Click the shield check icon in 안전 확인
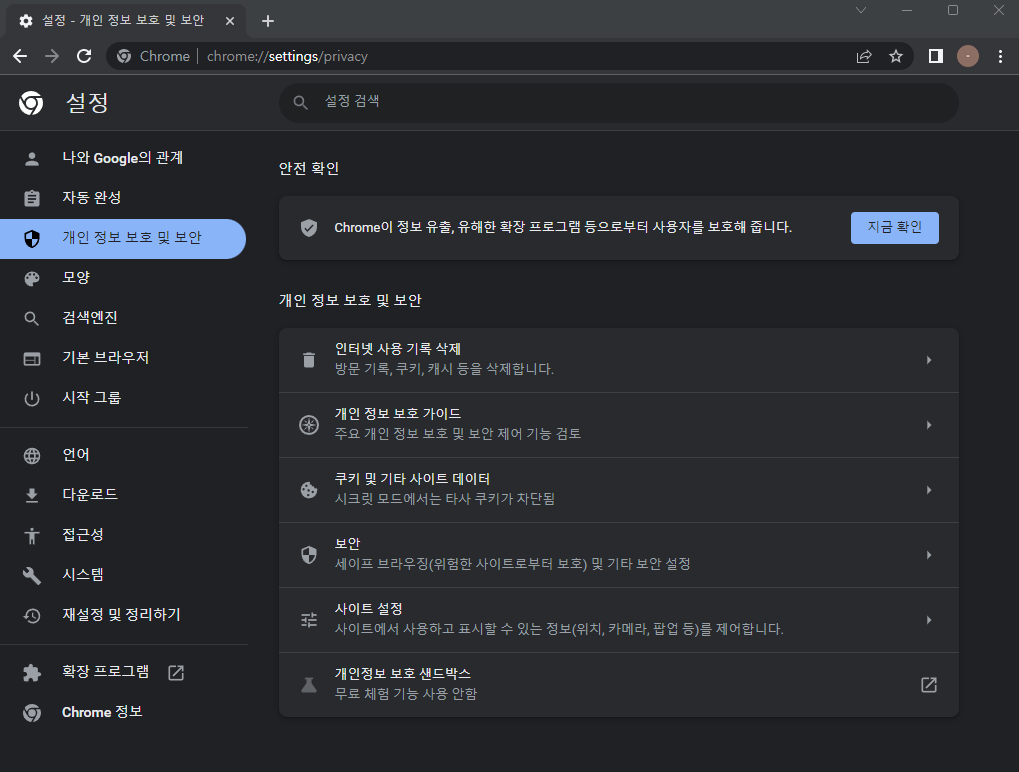 coord(309,227)
